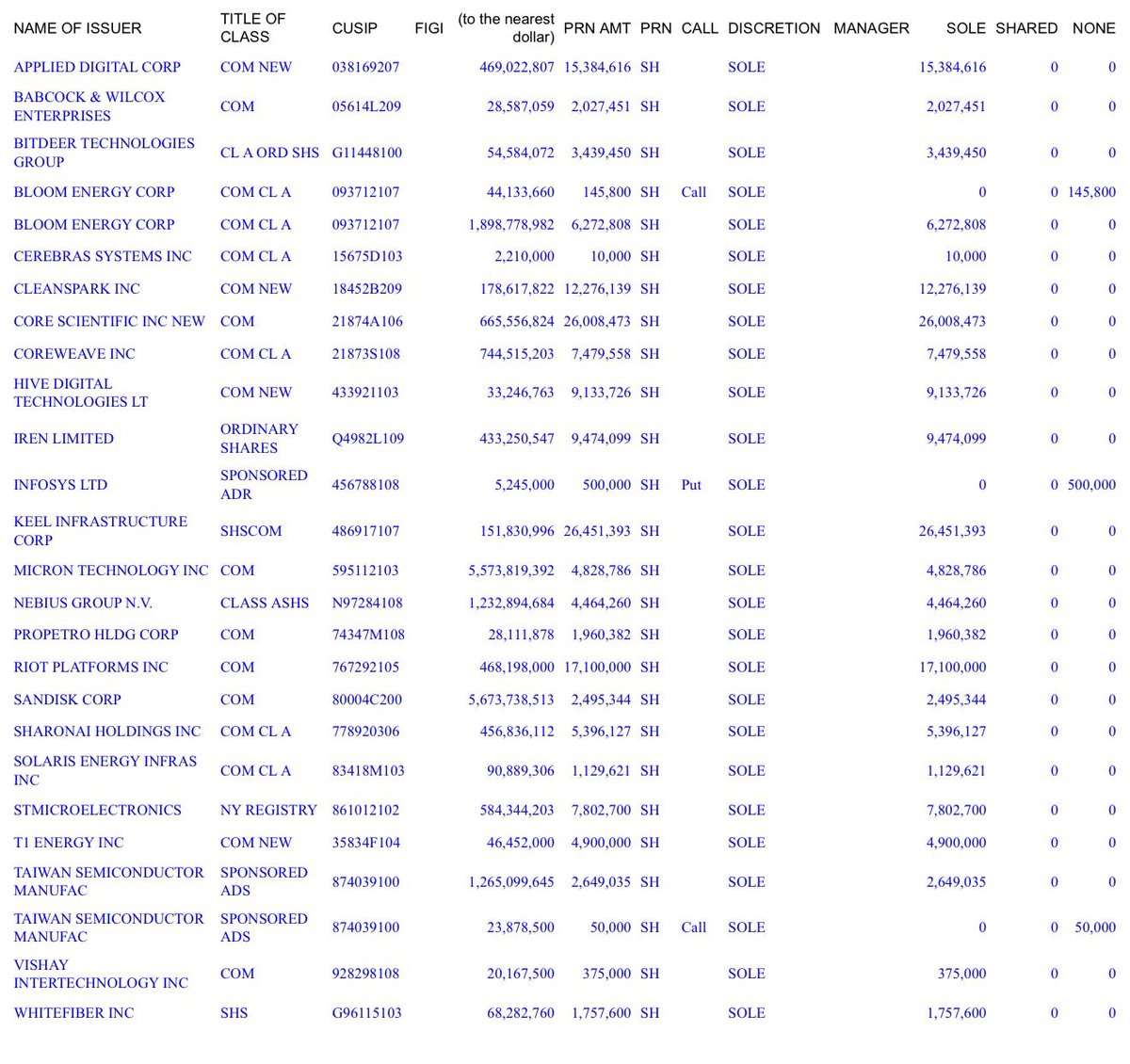This screenshot has height=1064, width=1130.
Task: Select value 5,673,738,513 for Sandisk
Action: click(511, 700)
